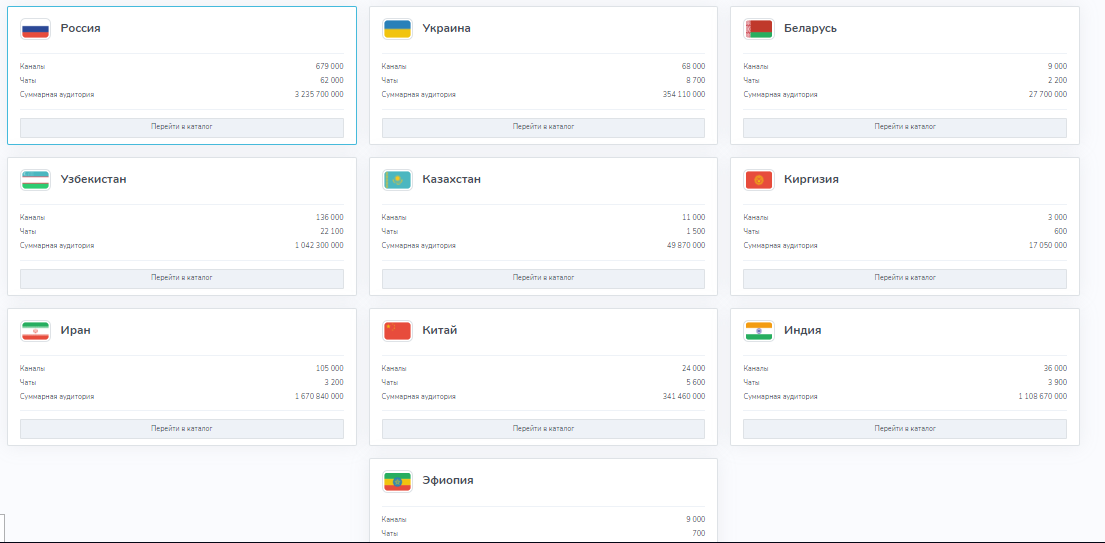Select the Iran flag icon

point(35,331)
